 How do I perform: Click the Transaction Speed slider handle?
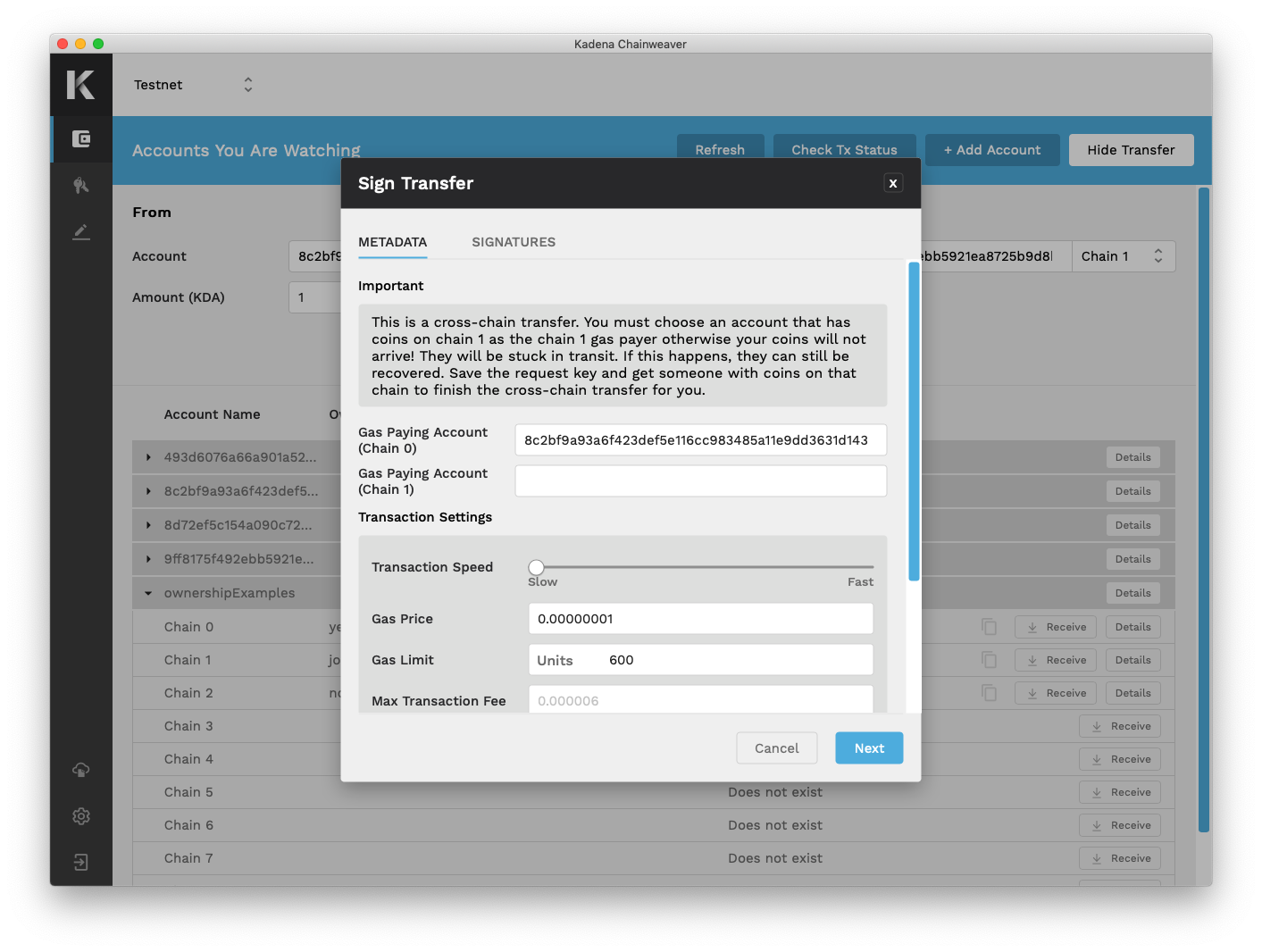coord(536,567)
